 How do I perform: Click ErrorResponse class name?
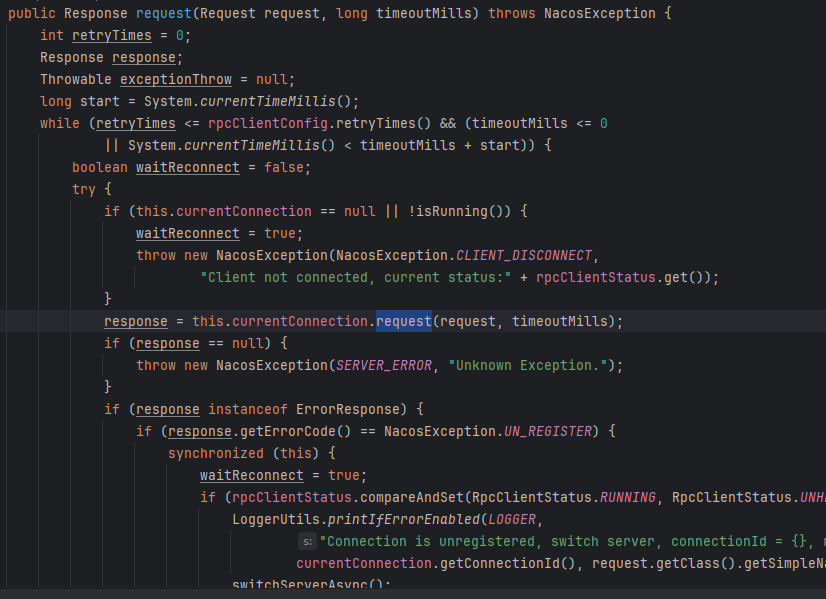pos(348,409)
